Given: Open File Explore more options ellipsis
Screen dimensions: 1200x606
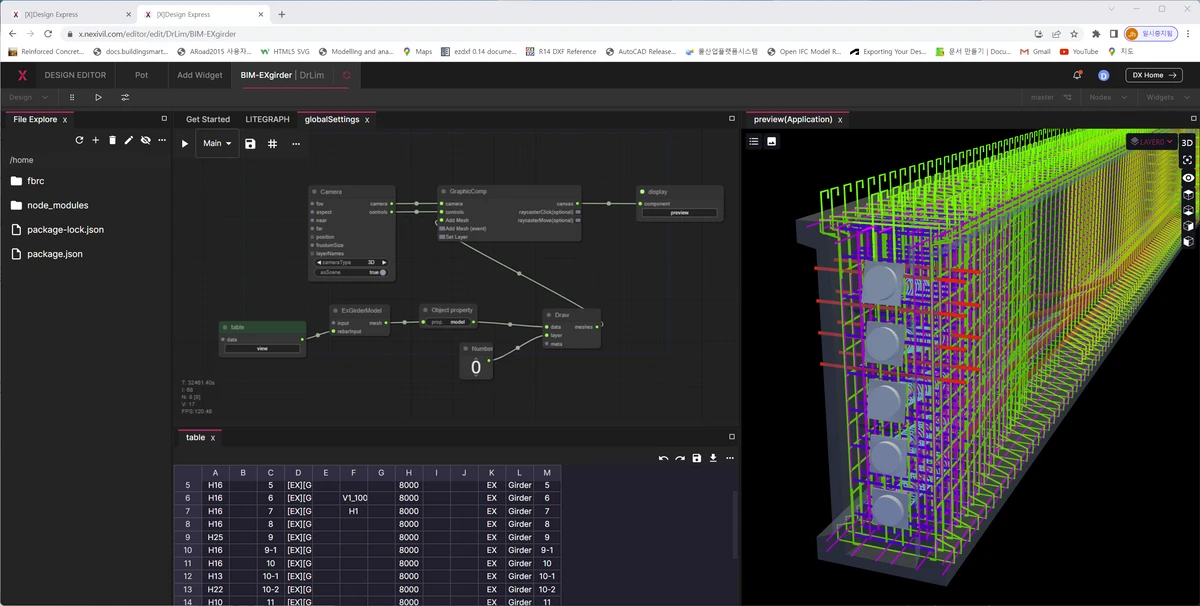Looking at the screenshot, I should coord(161,140).
